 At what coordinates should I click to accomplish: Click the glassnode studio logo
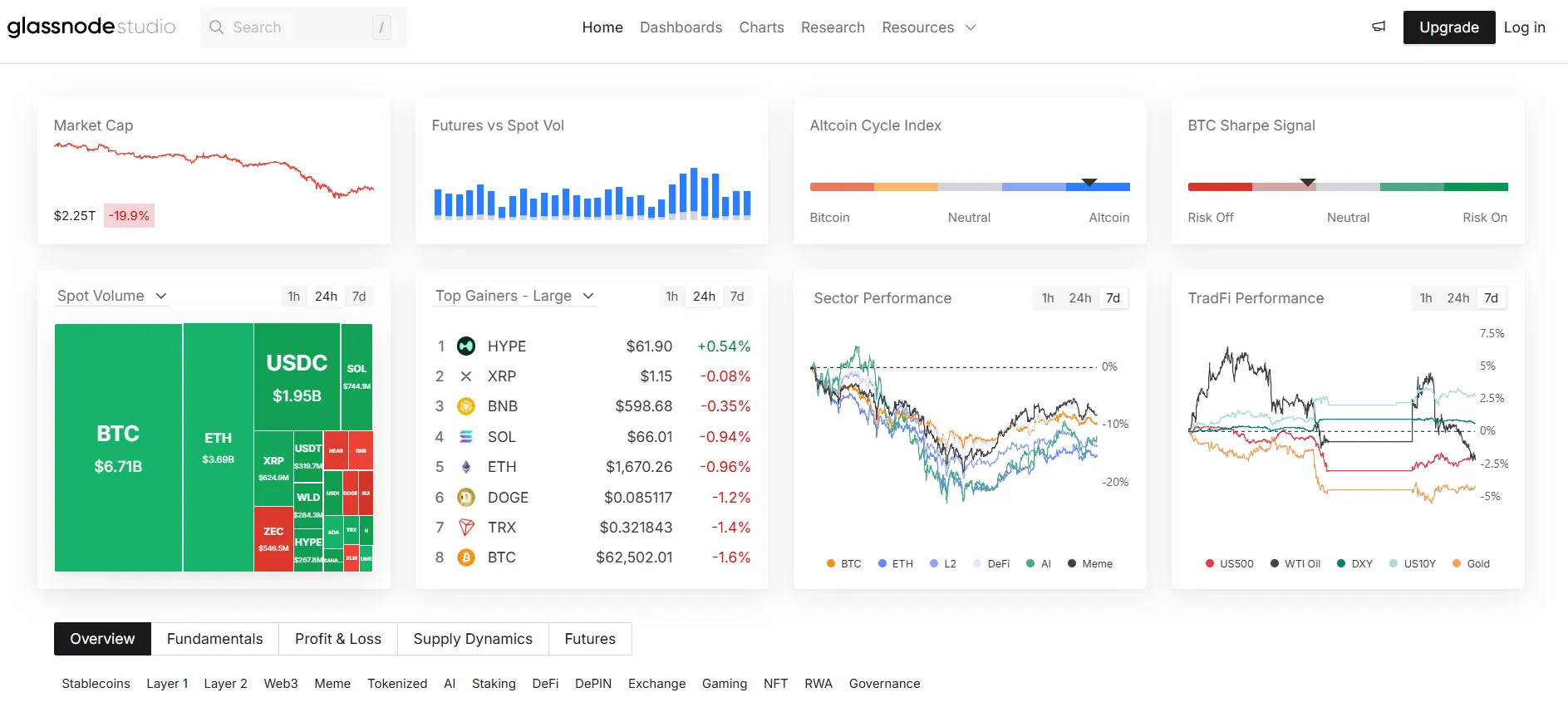click(91, 27)
